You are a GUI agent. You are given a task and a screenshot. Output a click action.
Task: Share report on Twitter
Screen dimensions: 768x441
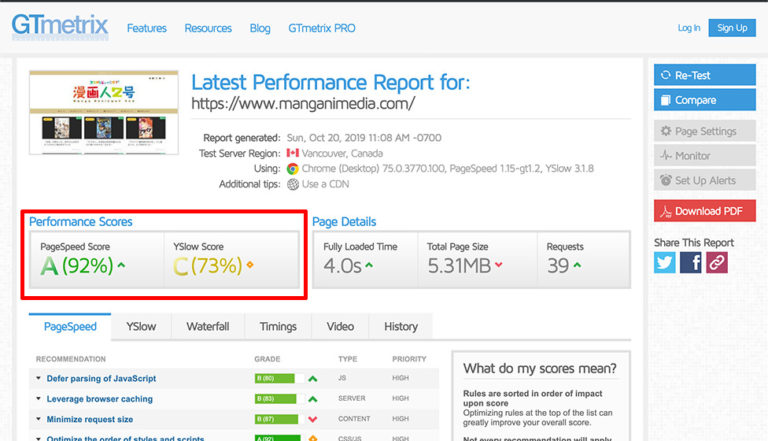(x=664, y=263)
